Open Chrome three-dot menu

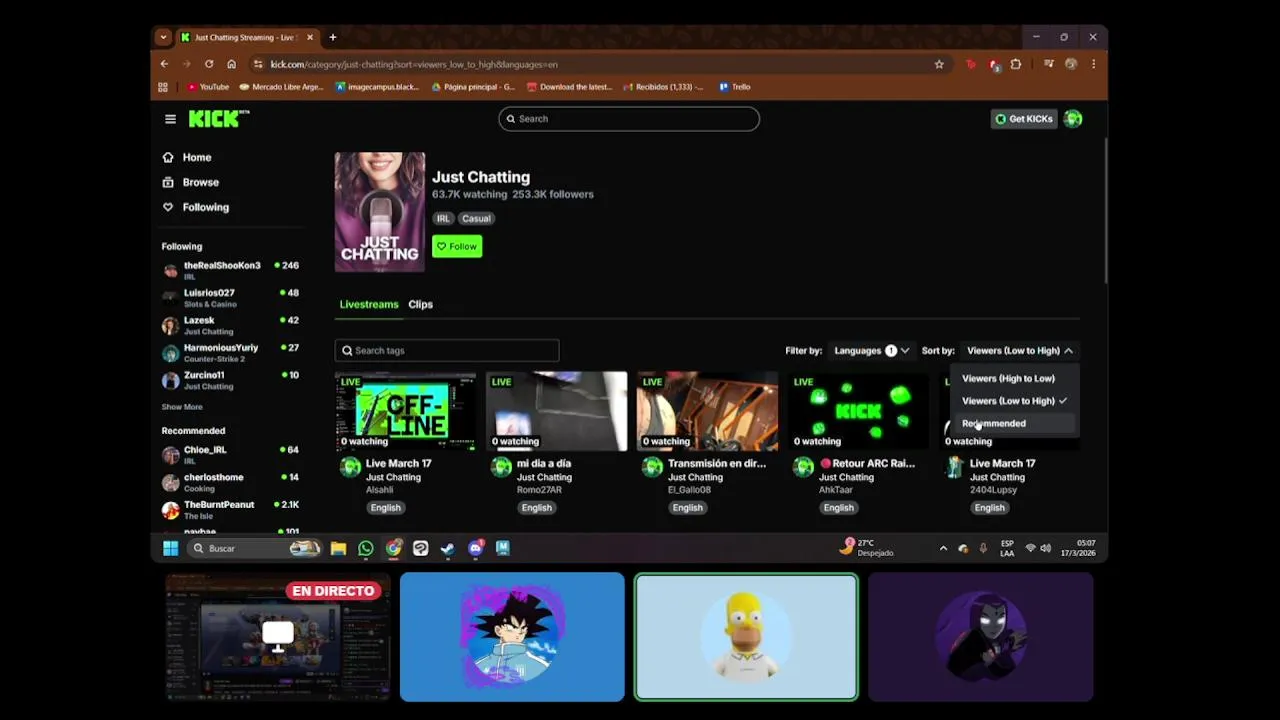pyautogui.click(x=1093, y=64)
